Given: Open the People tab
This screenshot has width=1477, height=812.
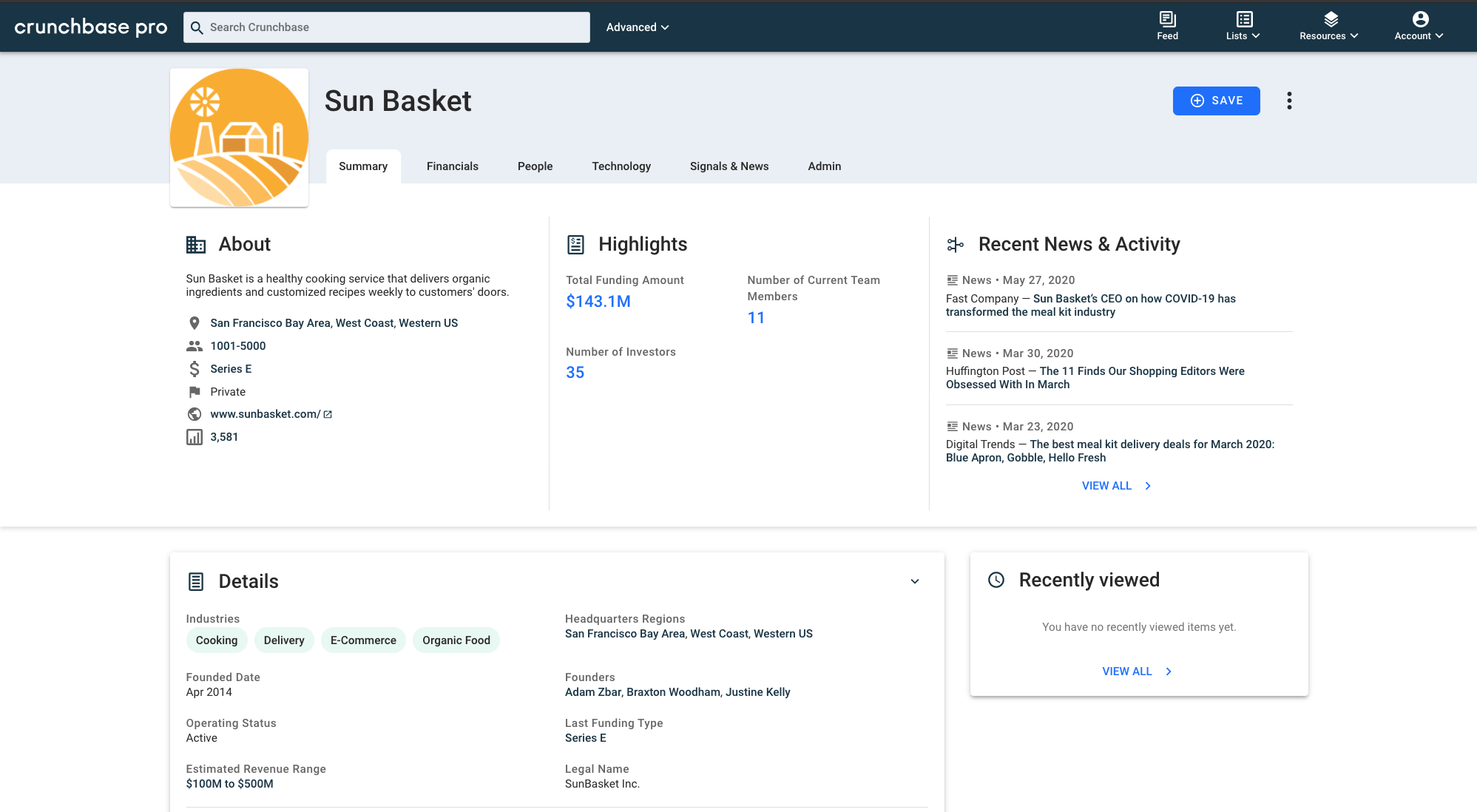Looking at the screenshot, I should [535, 166].
